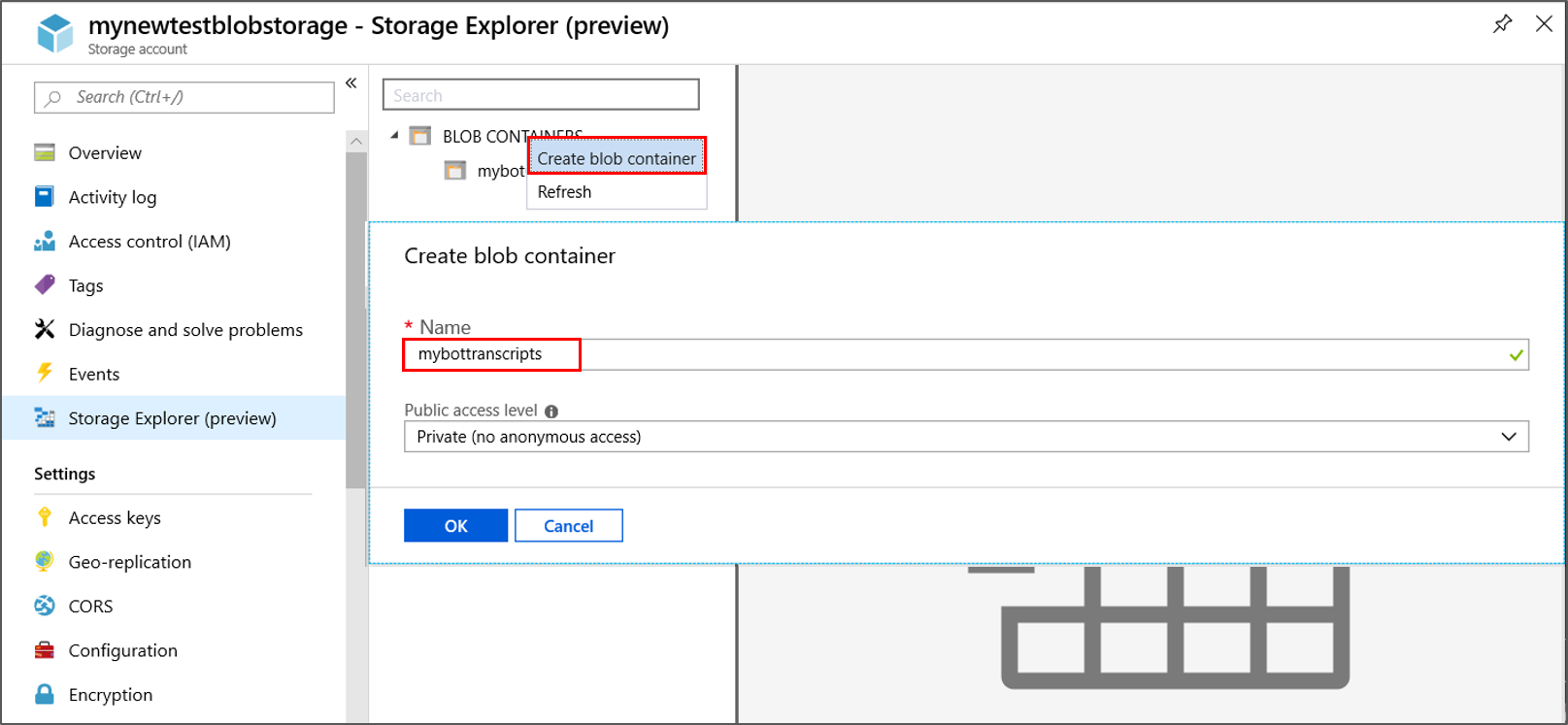Open Geo-replication globe icon
This screenshot has width=1568, height=725.
[45, 562]
